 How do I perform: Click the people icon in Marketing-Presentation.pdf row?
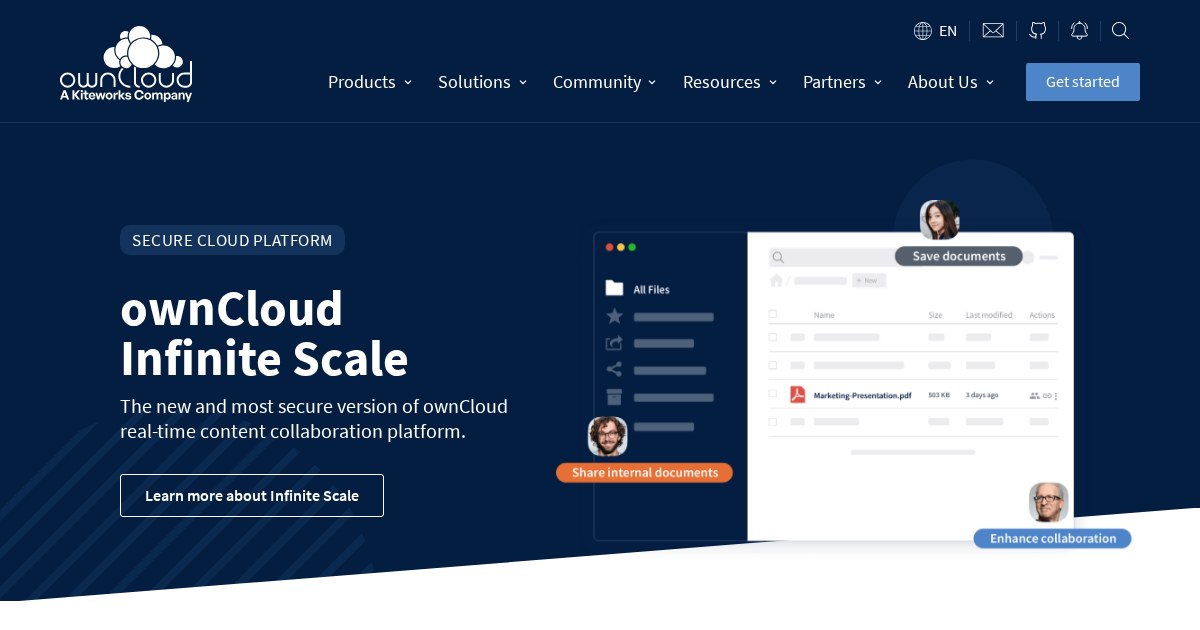click(1034, 395)
